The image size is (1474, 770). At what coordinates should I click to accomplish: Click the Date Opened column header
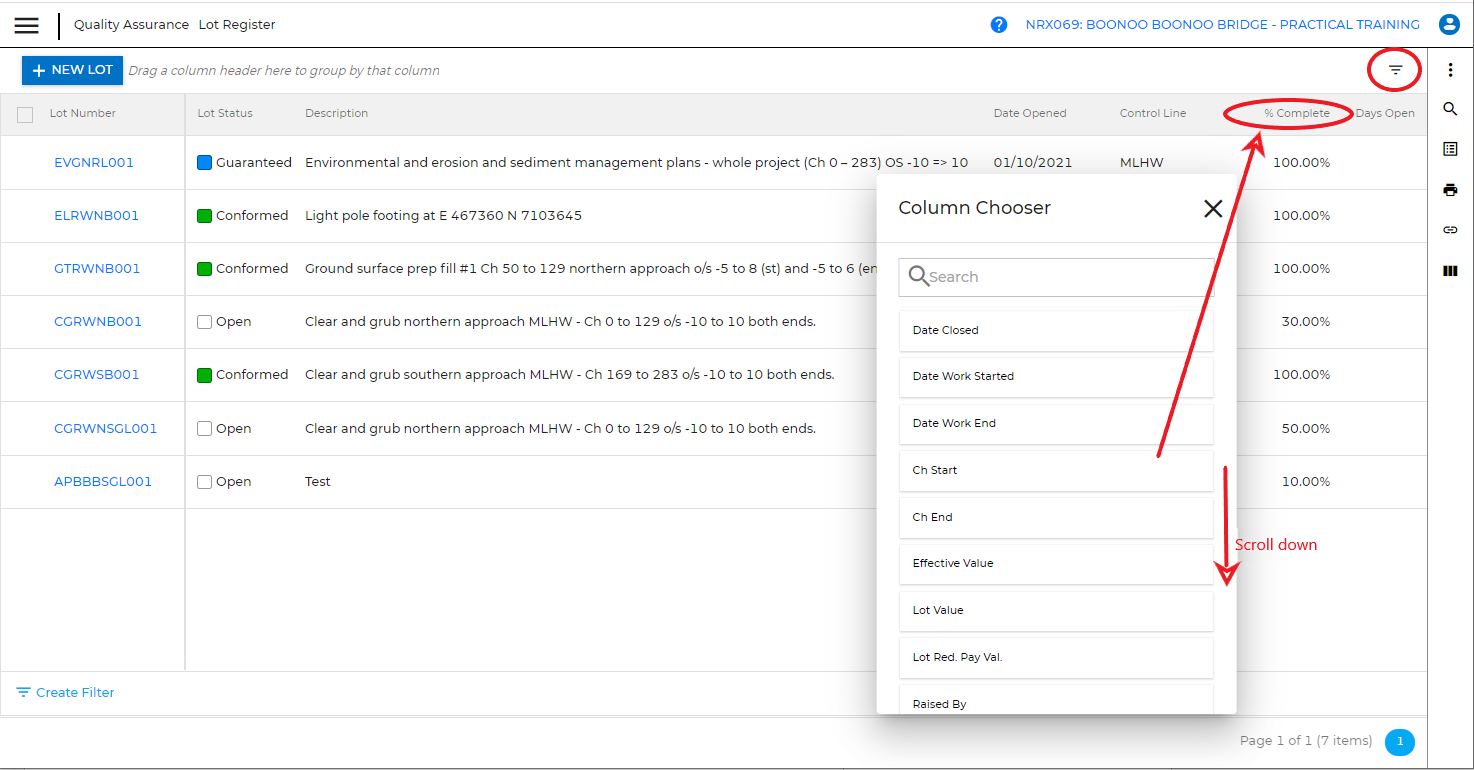tap(1029, 113)
